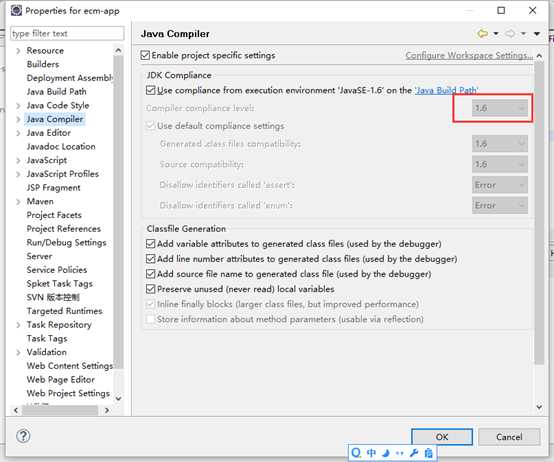
Task: Select Web Project Settings in the tree
Action: click(68, 393)
